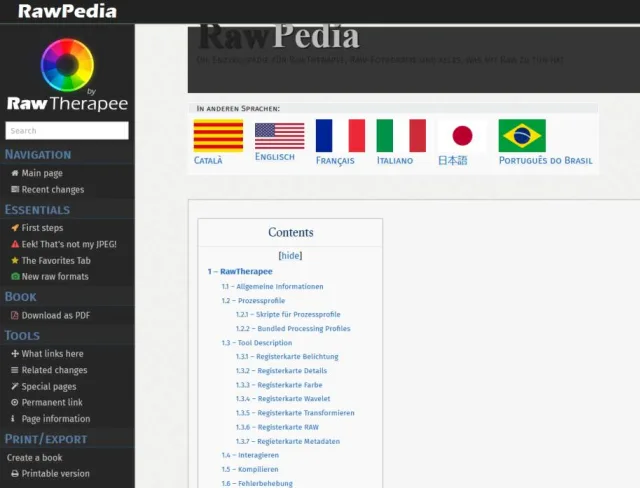The width and height of the screenshot is (640, 488).
Task: Click the Catalan flag image
Action: point(218,135)
